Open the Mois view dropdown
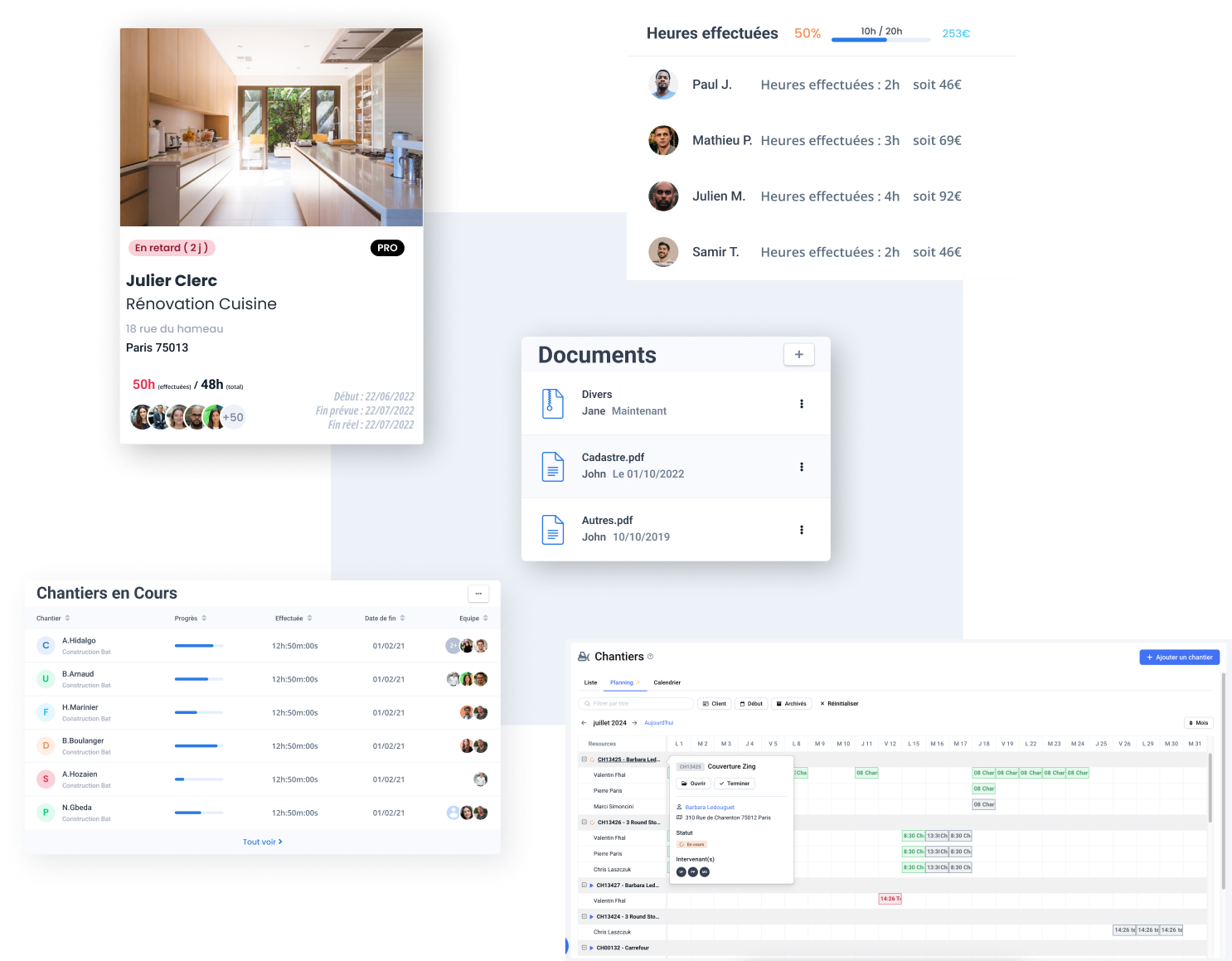Image resolution: width=1232 pixels, height=961 pixels. click(1199, 723)
